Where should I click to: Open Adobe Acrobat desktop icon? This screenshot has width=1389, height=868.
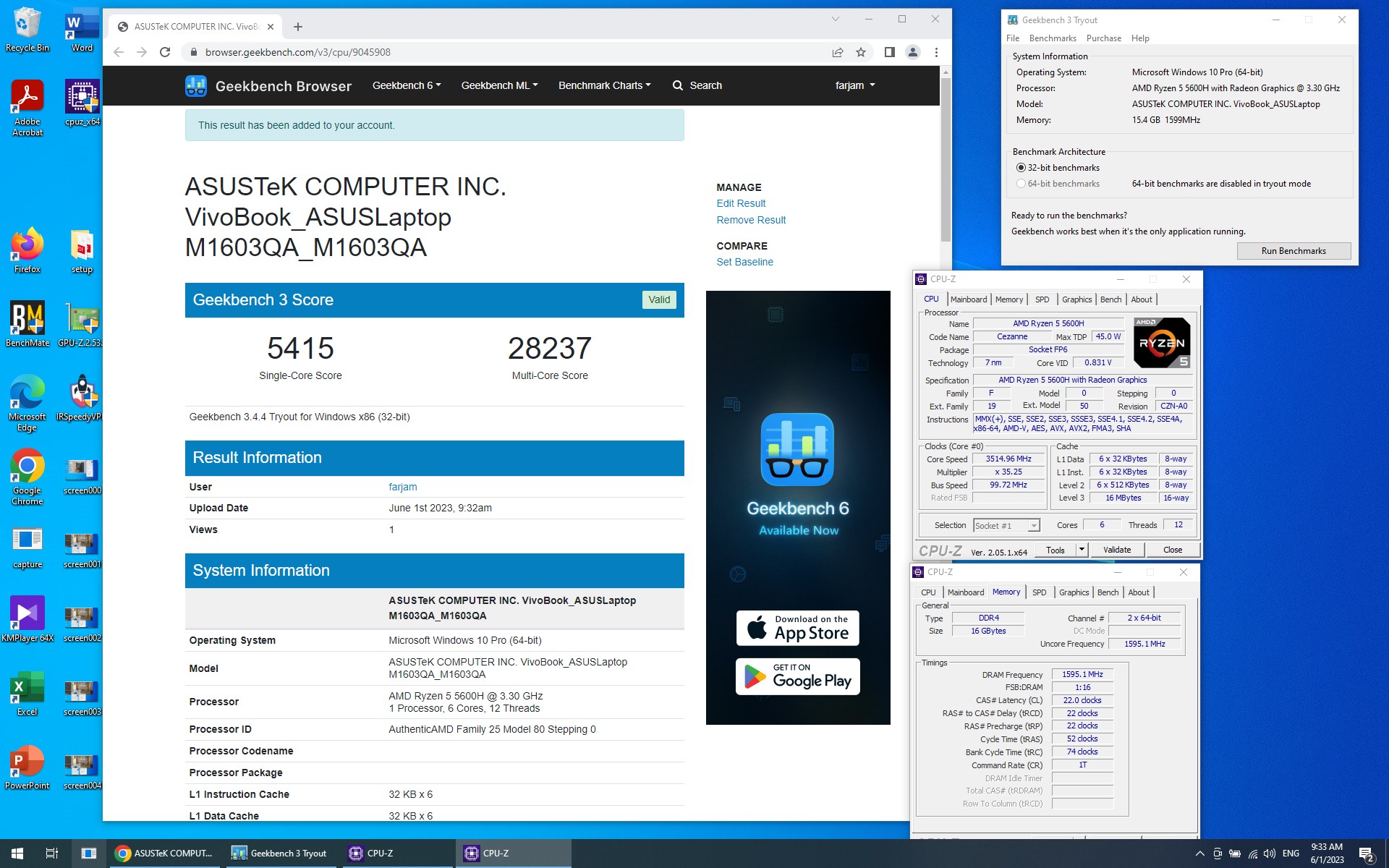pyautogui.click(x=27, y=107)
